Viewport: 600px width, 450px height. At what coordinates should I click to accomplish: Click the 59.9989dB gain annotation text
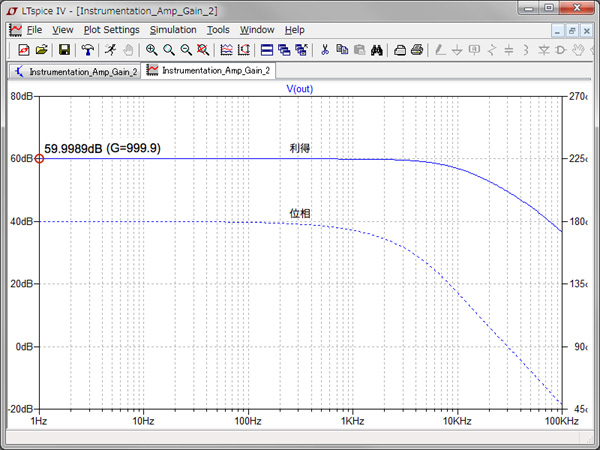coord(103,148)
